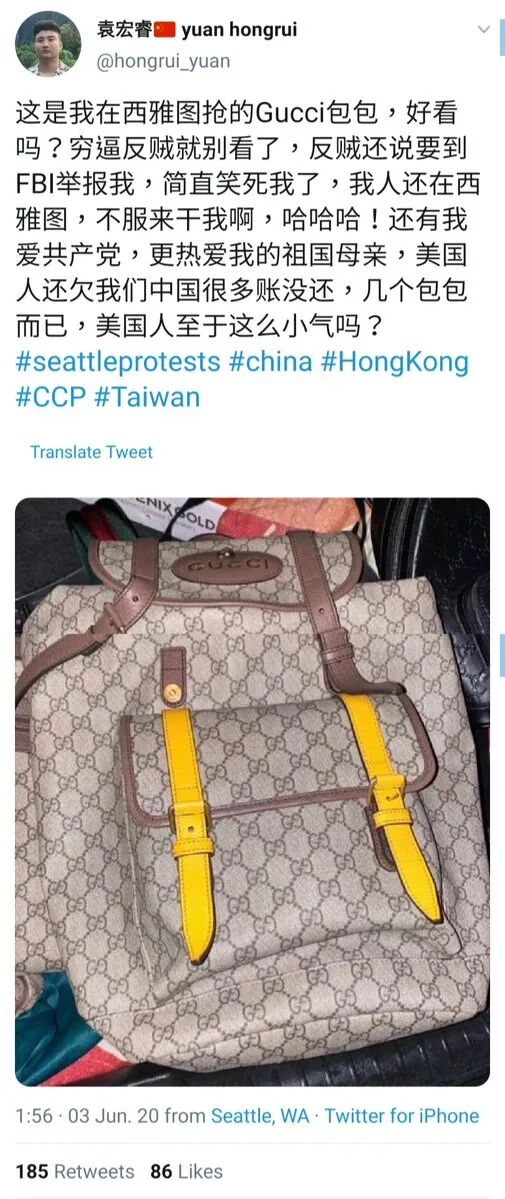Click the Chinese name 袁宏睿
Screen dimensions: 505x1199
pyautogui.click(x=125, y=30)
